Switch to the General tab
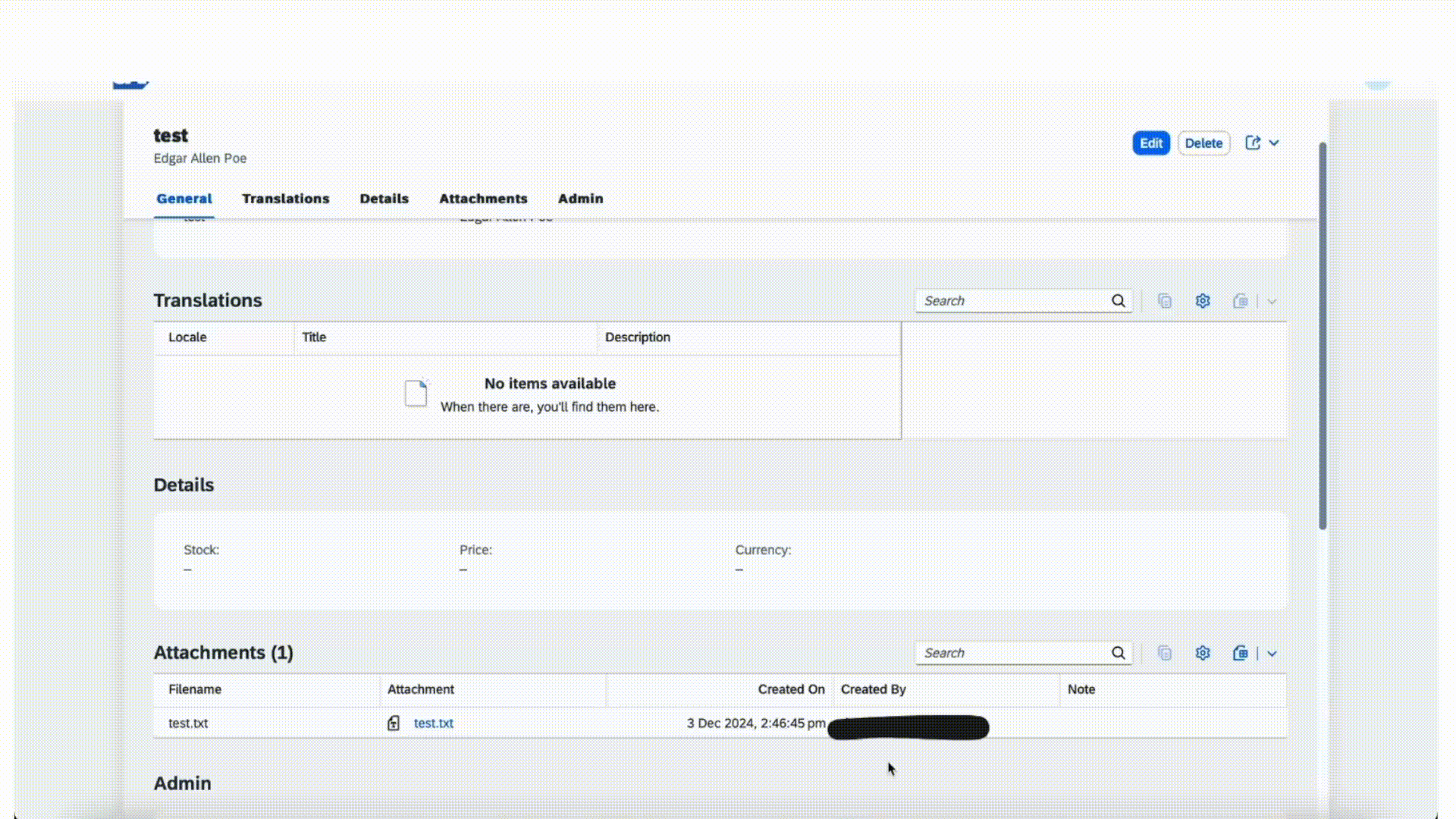The width and height of the screenshot is (1456, 819). click(184, 199)
